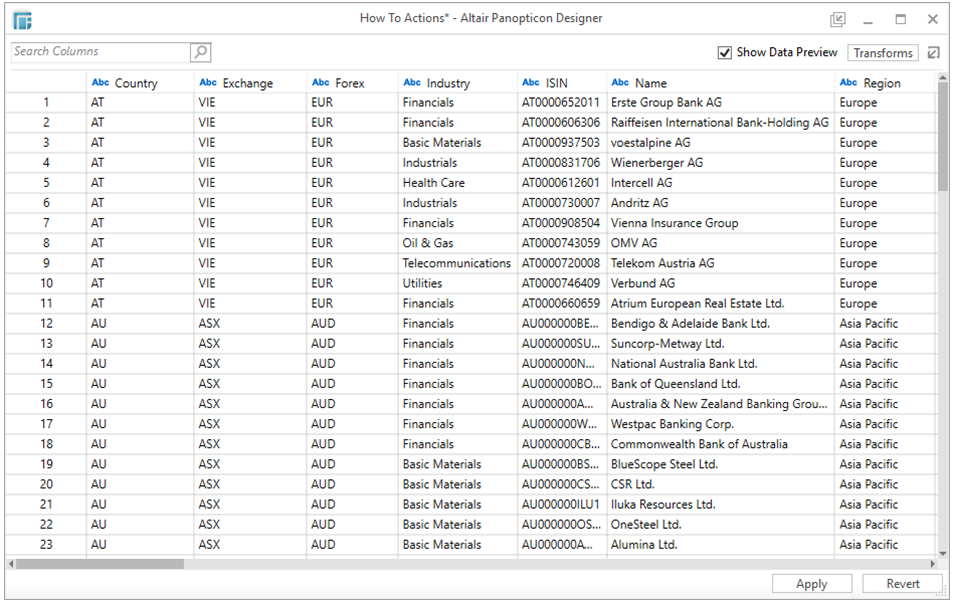Select the Forex column header
This screenshot has width=953, height=604.
[350, 83]
